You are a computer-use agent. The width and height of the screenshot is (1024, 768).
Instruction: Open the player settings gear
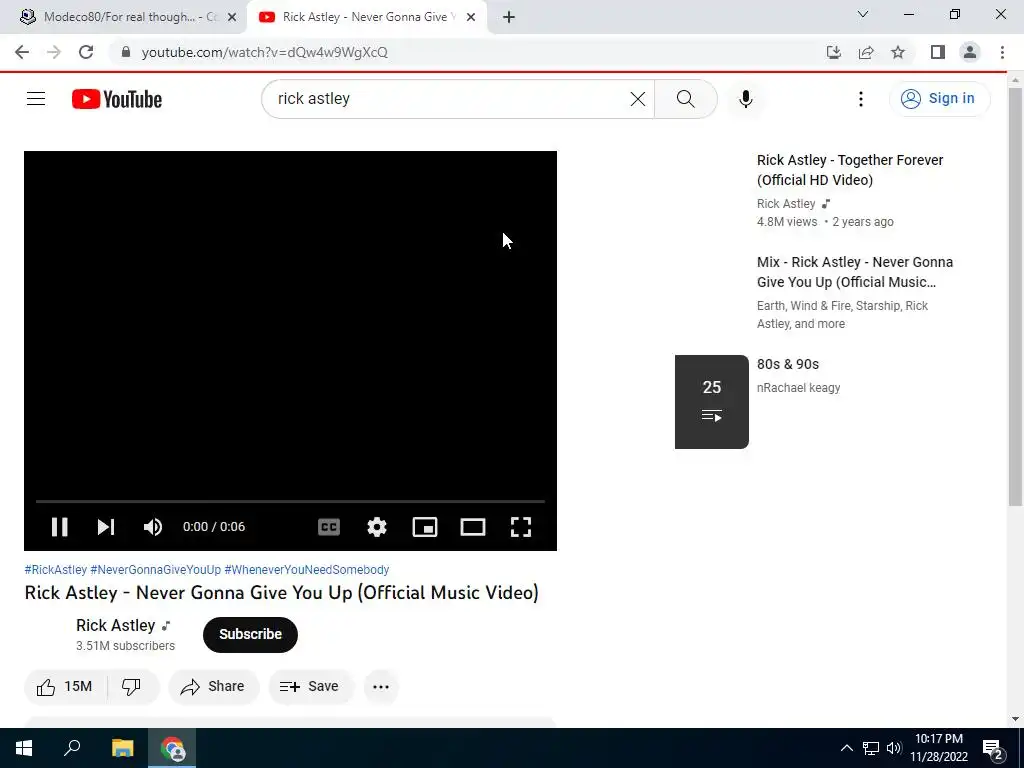(377, 527)
